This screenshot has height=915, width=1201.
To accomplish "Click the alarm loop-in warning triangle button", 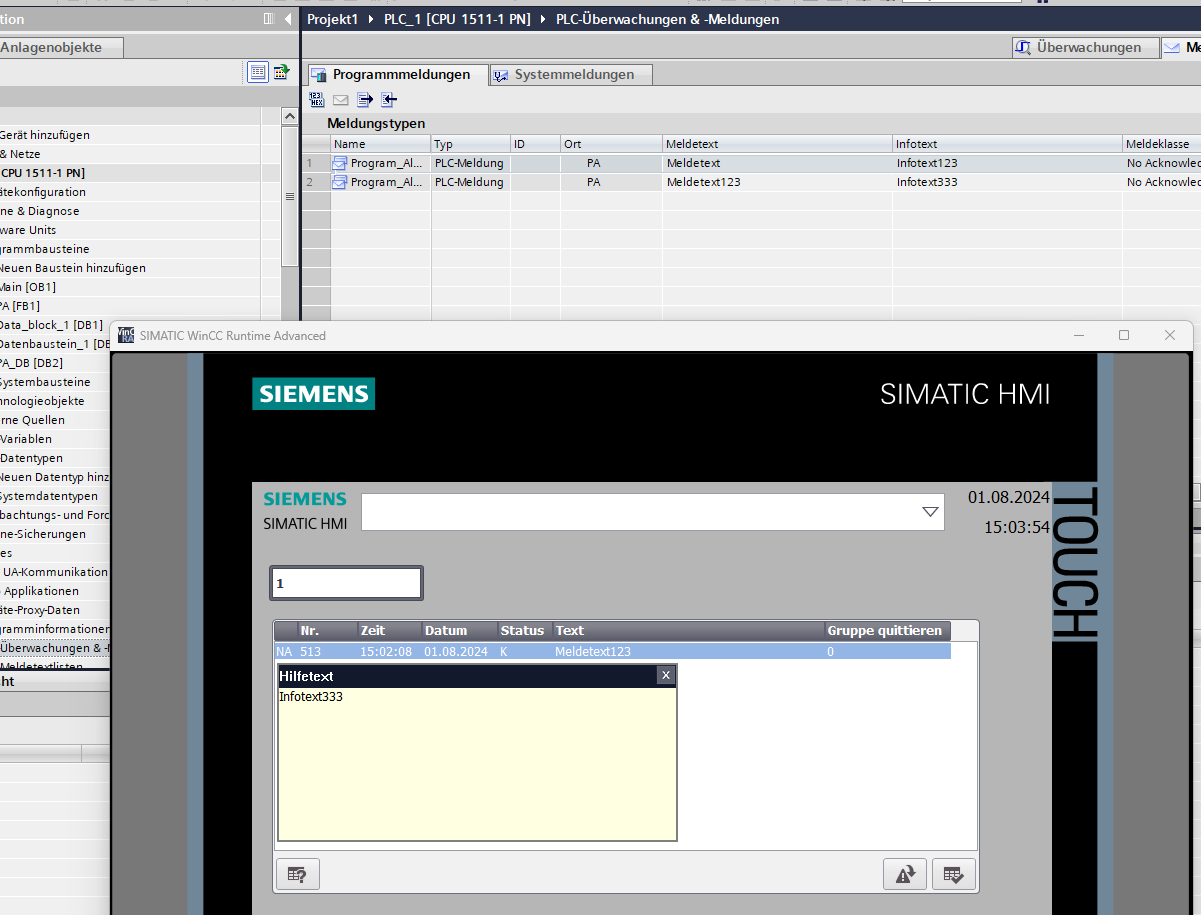I will [x=904, y=874].
